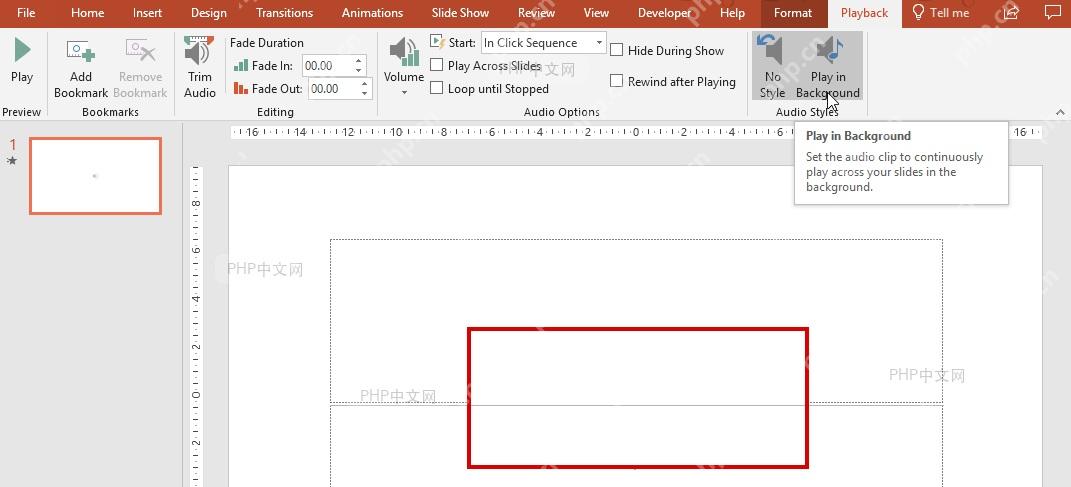
Task: Click the animation star under slide 1
Action: (12, 161)
